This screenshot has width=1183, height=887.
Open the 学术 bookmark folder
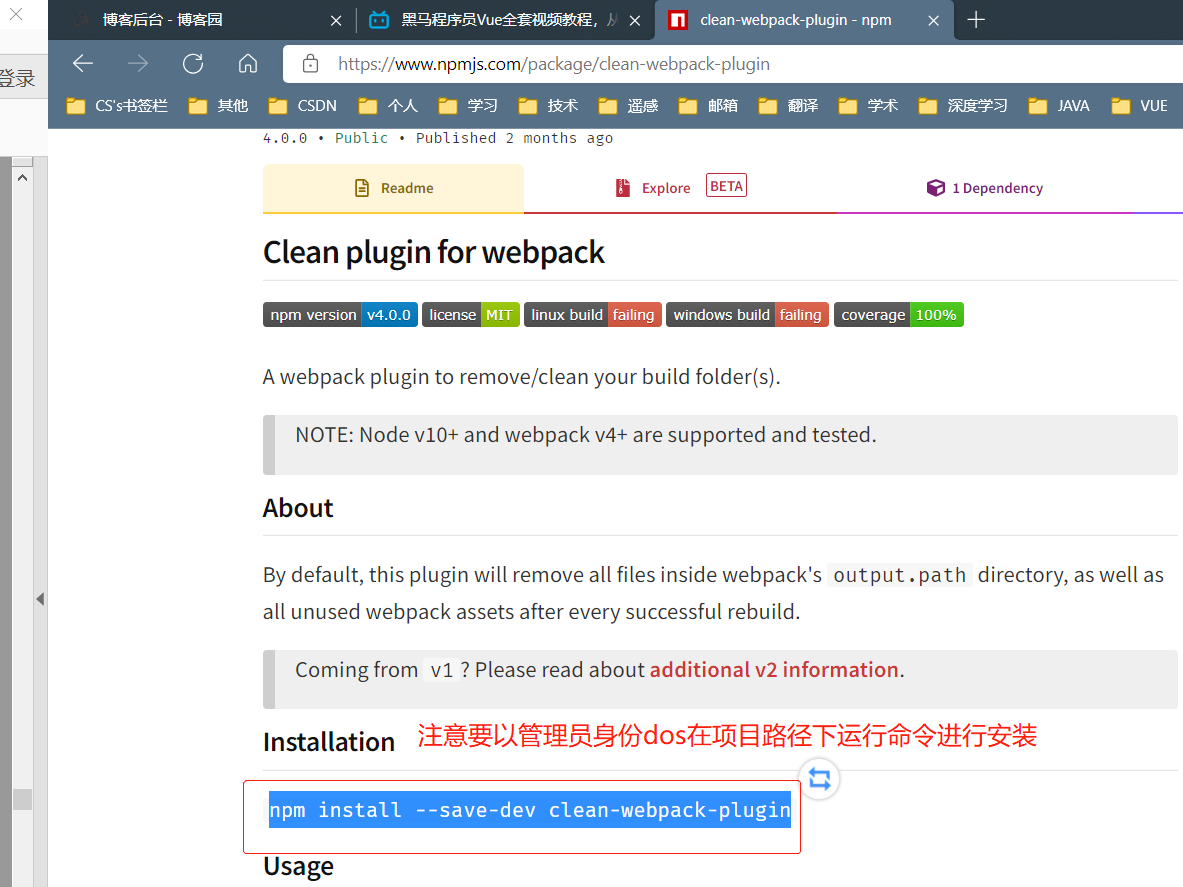point(868,106)
